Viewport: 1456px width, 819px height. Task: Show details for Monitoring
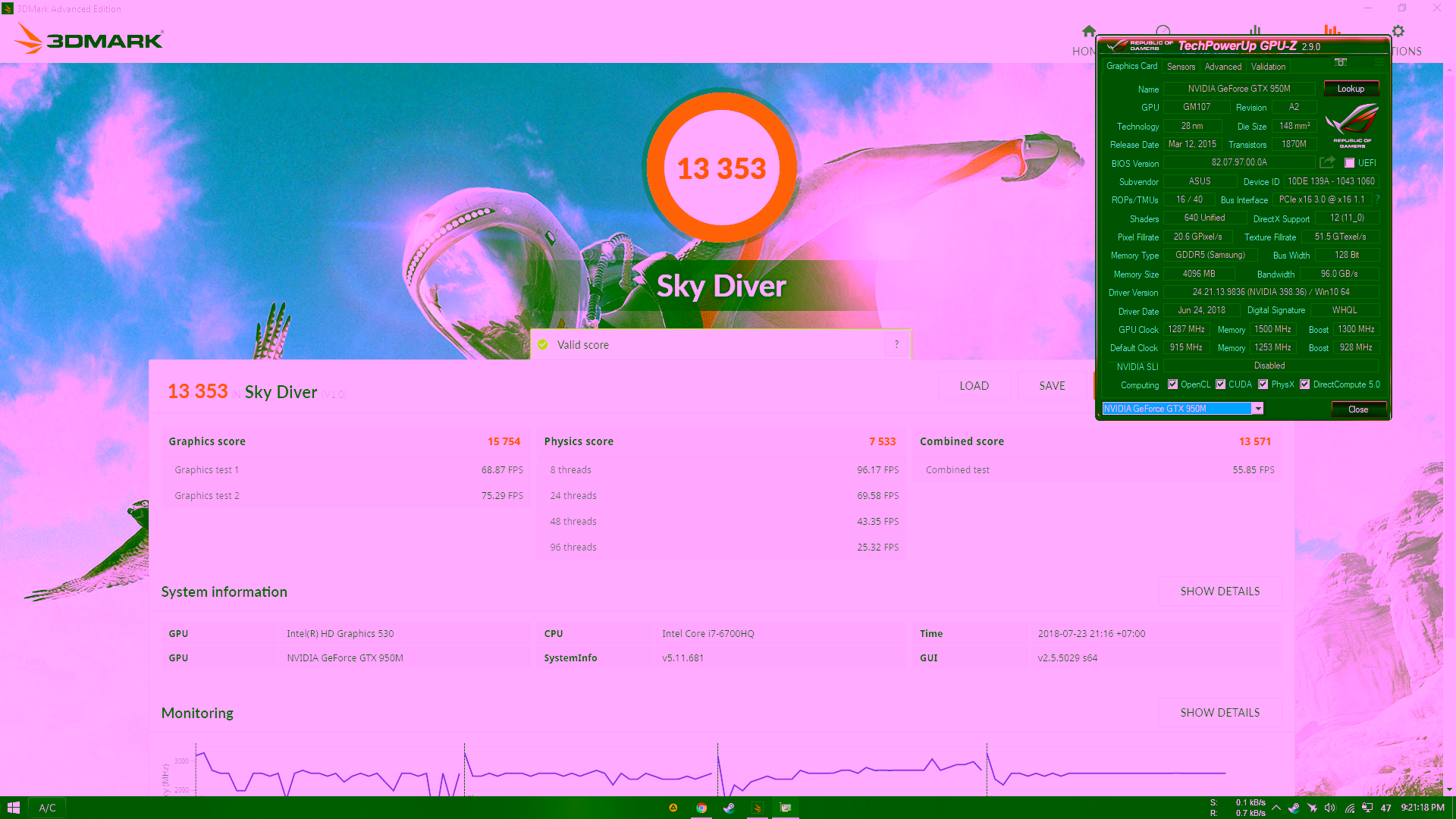1219,713
